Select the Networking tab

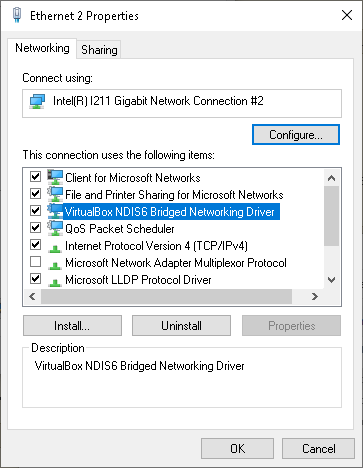pyautogui.click(x=42, y=48)
